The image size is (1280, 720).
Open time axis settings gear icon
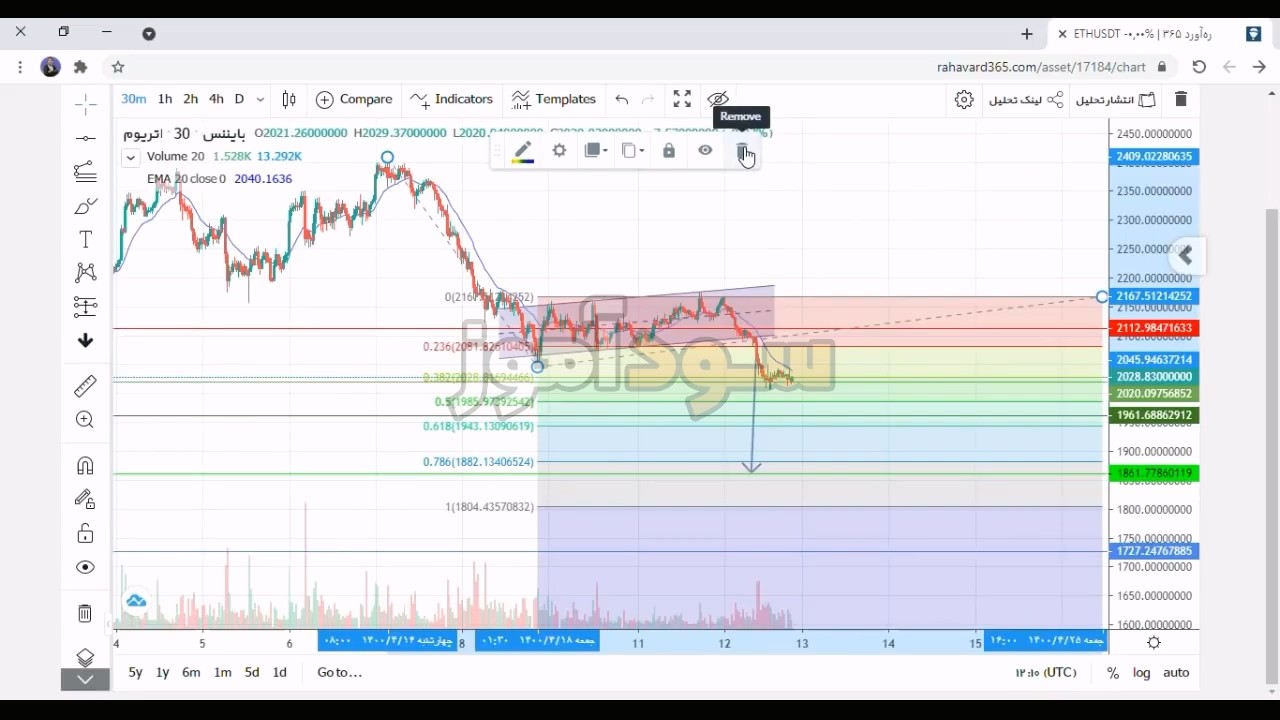[x=1154, y=643]
